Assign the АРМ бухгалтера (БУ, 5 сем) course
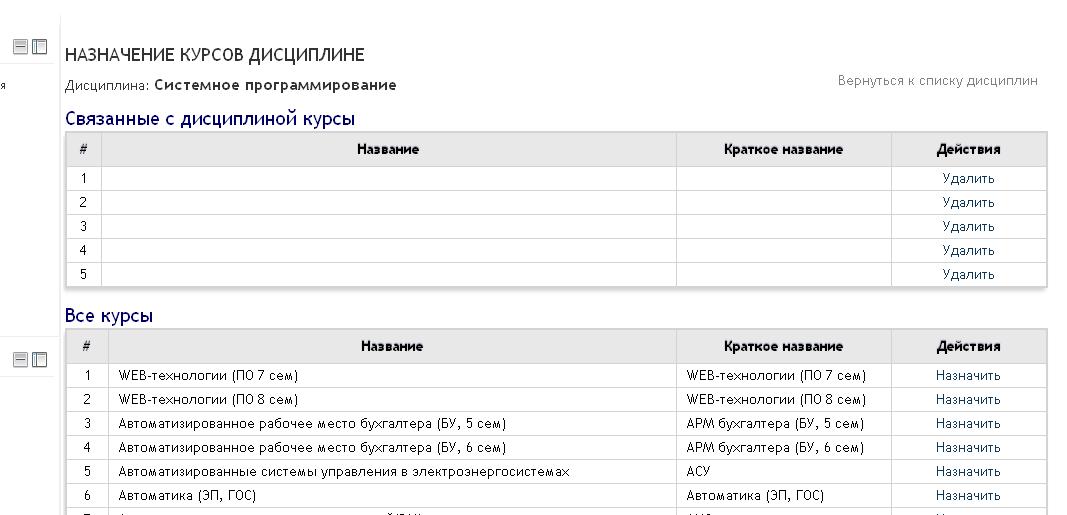 968,423
